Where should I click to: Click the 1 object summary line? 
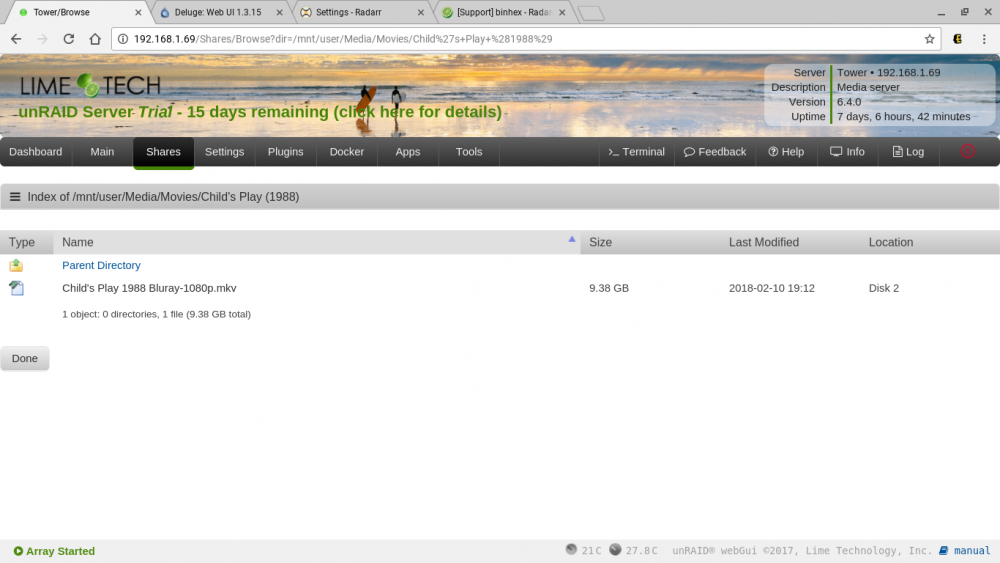[x=156, y=314]
